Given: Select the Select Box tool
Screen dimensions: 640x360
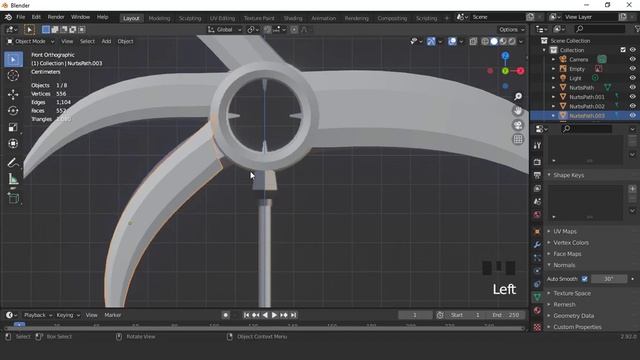Looking at the screenshot, I should point(13,60).
